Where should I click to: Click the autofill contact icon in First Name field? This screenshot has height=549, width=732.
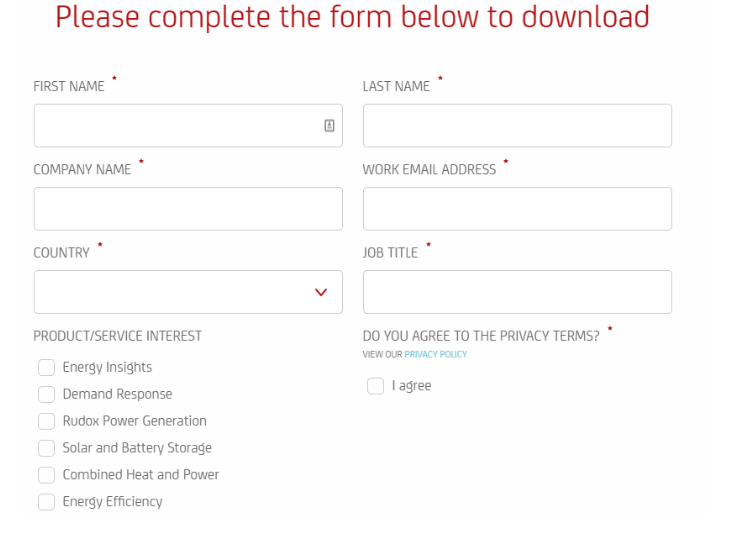[329, 126]
